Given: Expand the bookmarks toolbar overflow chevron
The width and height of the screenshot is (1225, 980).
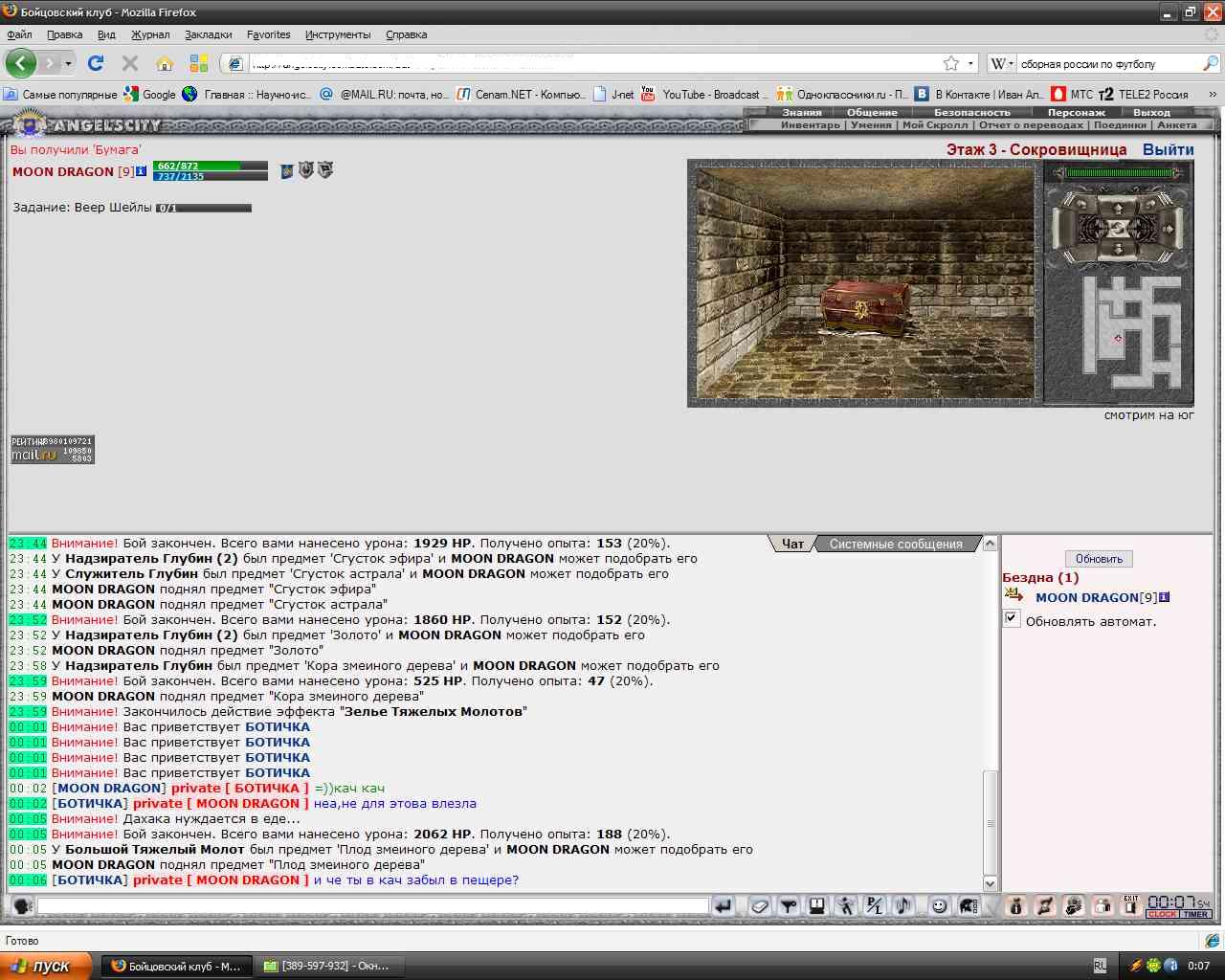Looking at the screenshot, I should point(1213,94).
